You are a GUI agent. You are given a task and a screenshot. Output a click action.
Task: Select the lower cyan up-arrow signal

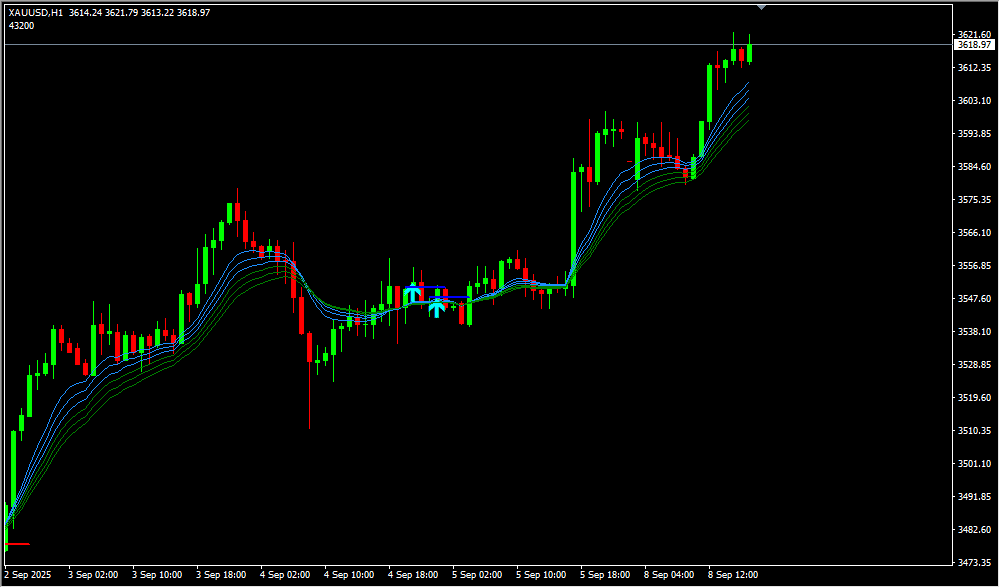click(x=437, y=308)
